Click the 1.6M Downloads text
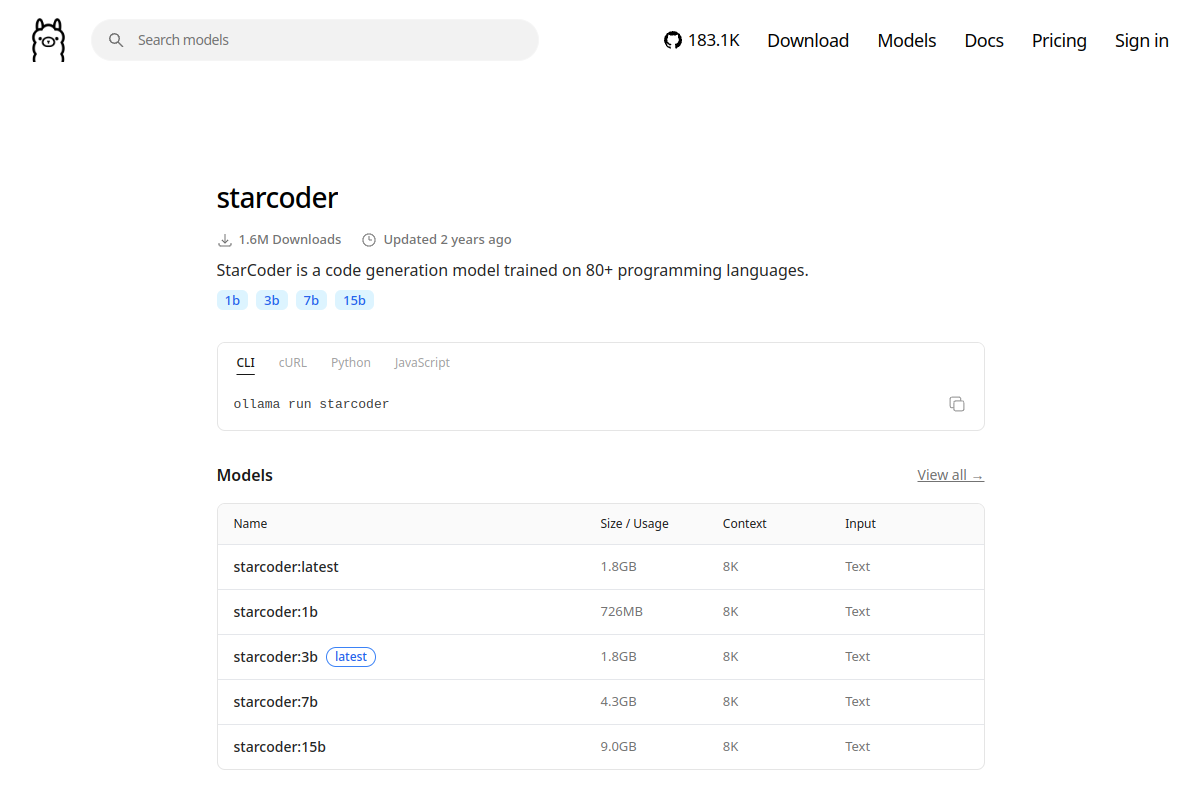This screenshot has width=1200, height=800. click(x=290, y=240)
